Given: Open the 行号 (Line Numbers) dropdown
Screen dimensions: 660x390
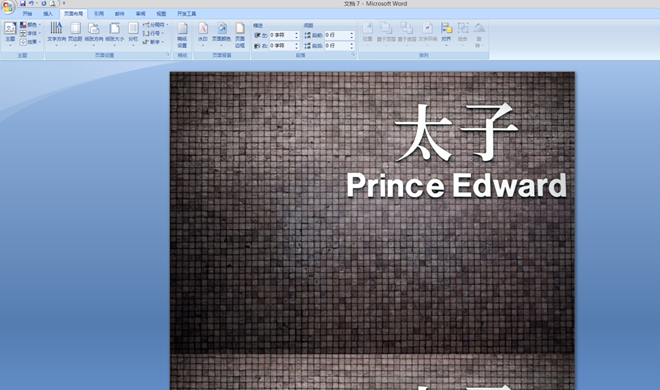Looking at the screenshot, I should click(x=153, y=33).
